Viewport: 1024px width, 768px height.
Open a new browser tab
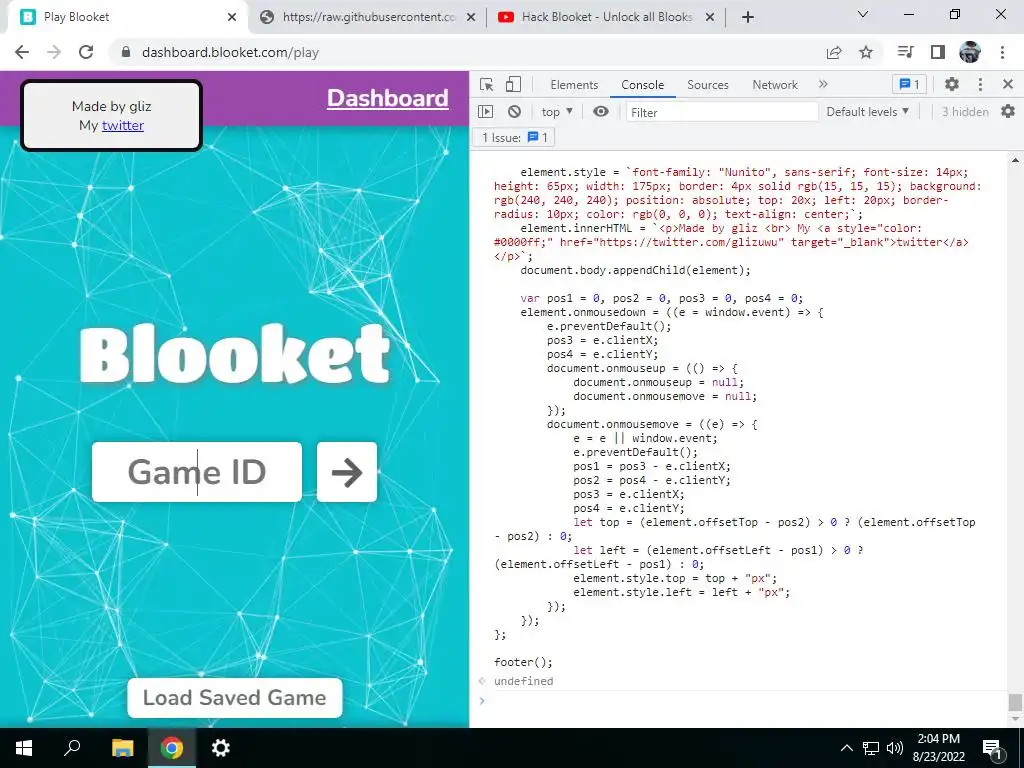coord(748,17)
